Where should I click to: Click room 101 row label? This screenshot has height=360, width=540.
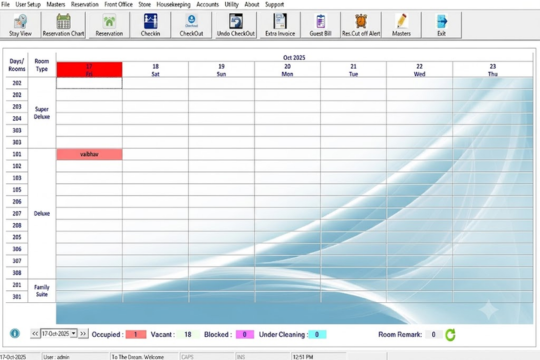click(x=17, y=154)
